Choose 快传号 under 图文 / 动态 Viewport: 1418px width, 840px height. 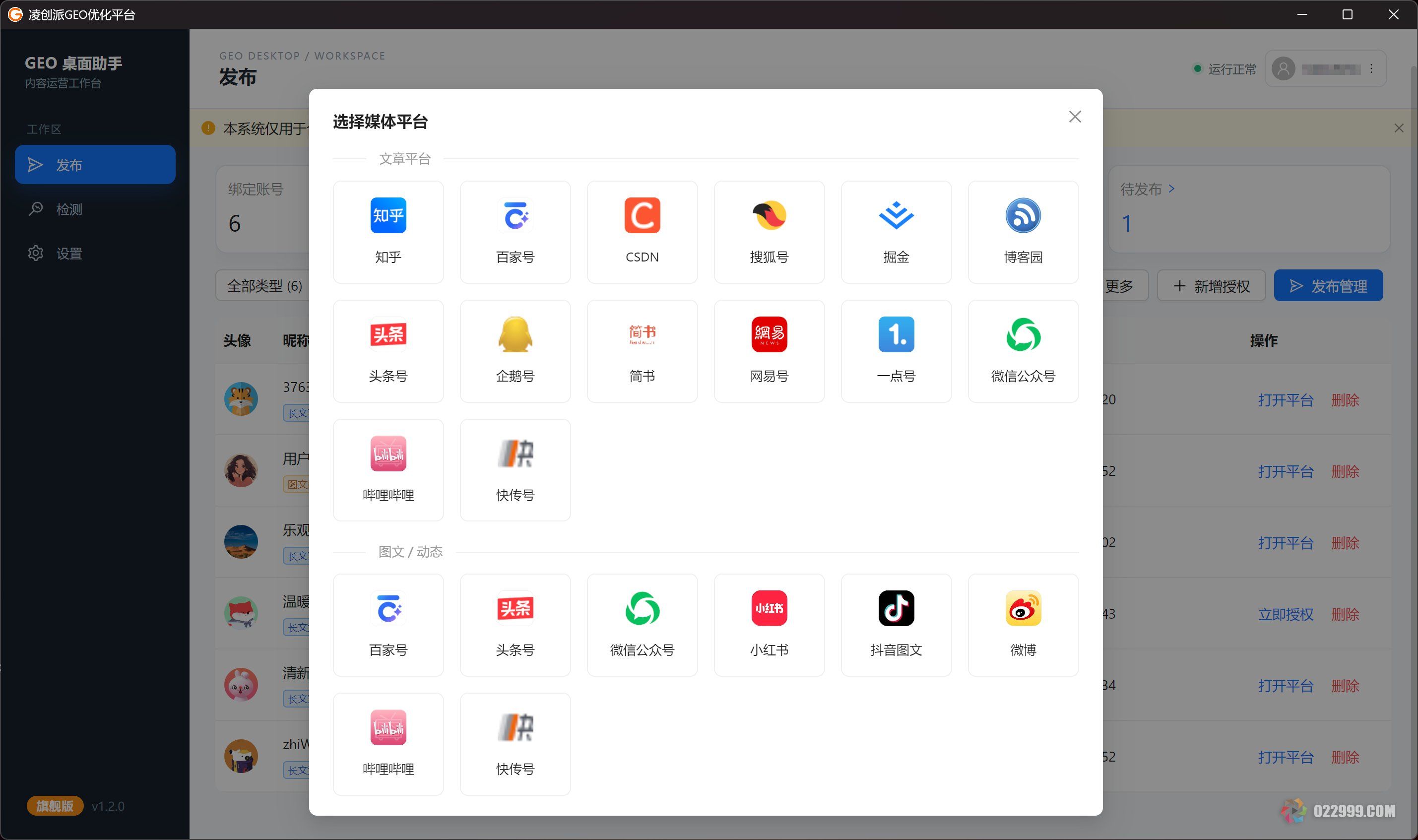point(515,744)
